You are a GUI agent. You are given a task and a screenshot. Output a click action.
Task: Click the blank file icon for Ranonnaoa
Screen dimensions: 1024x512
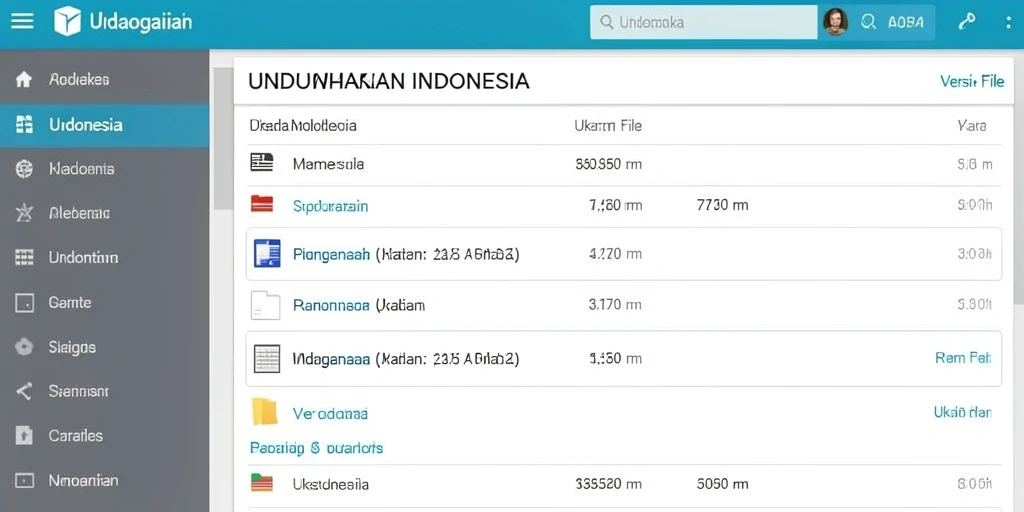[265, 305]
